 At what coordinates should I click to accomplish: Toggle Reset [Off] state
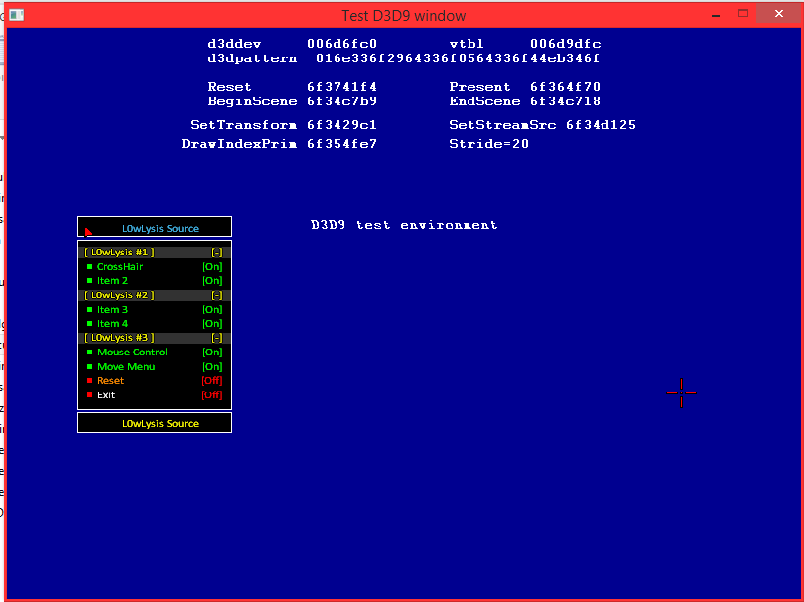click(x=212, y=381)
